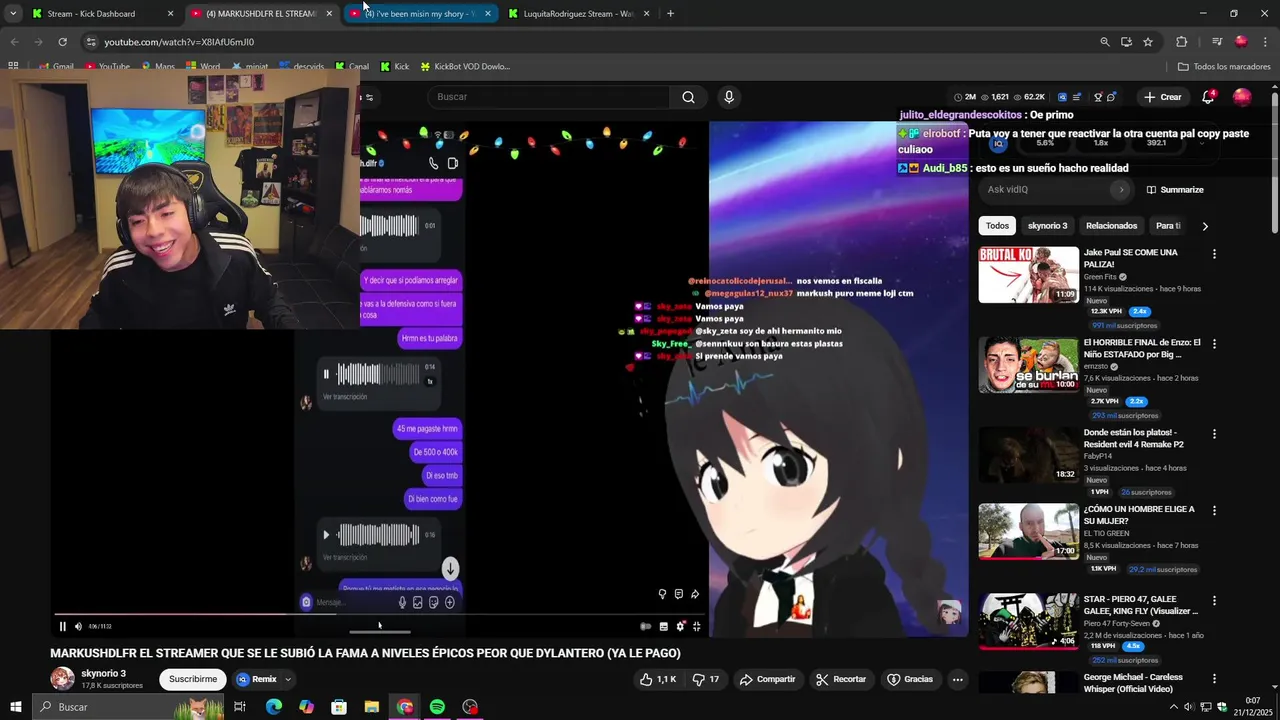This screenshot has width=1280, height=720.
Task: Open Microsoft Edge from the taskbar
Action: tap(273, 707)
